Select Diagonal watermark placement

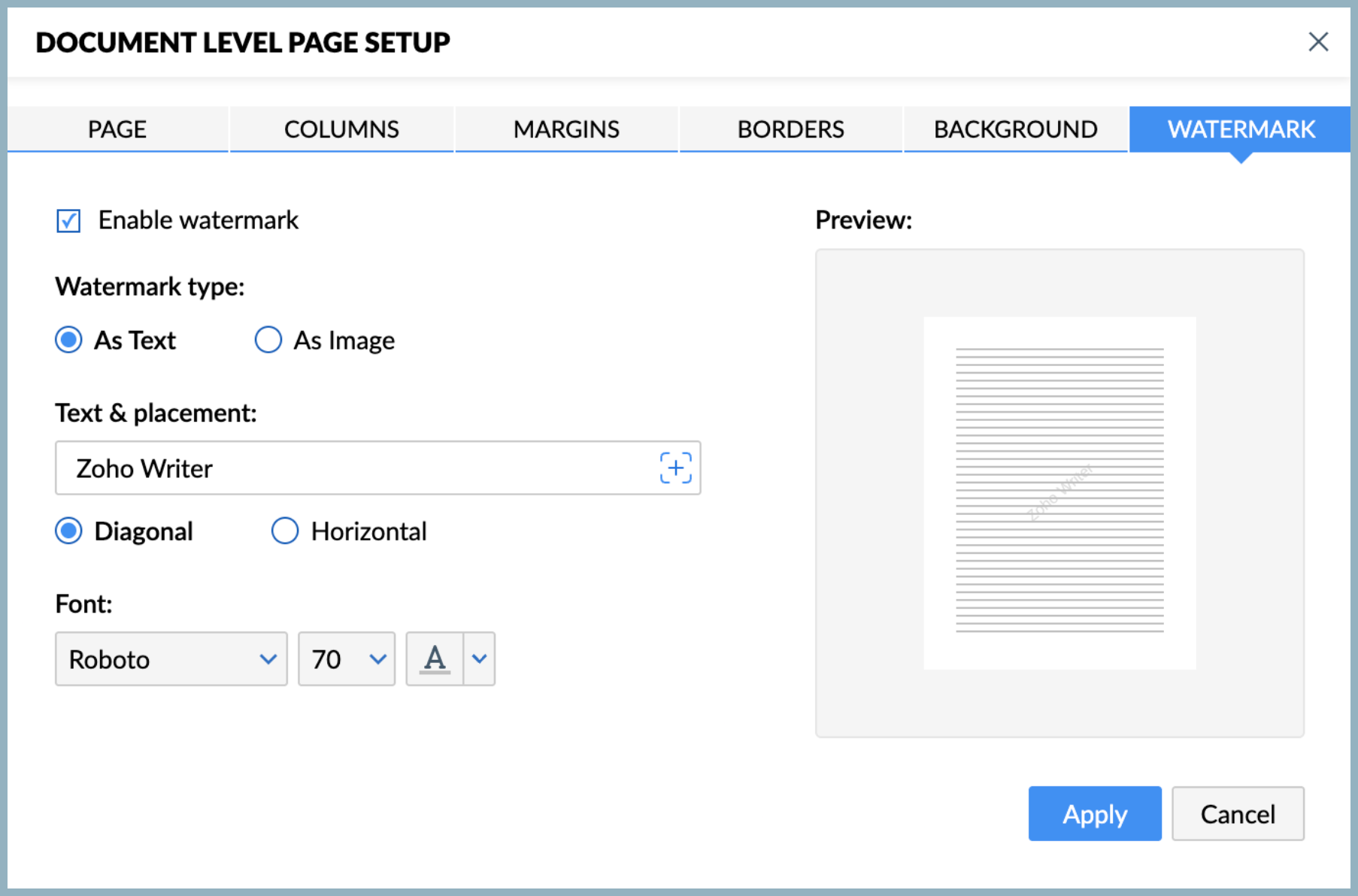click(68, 531)
